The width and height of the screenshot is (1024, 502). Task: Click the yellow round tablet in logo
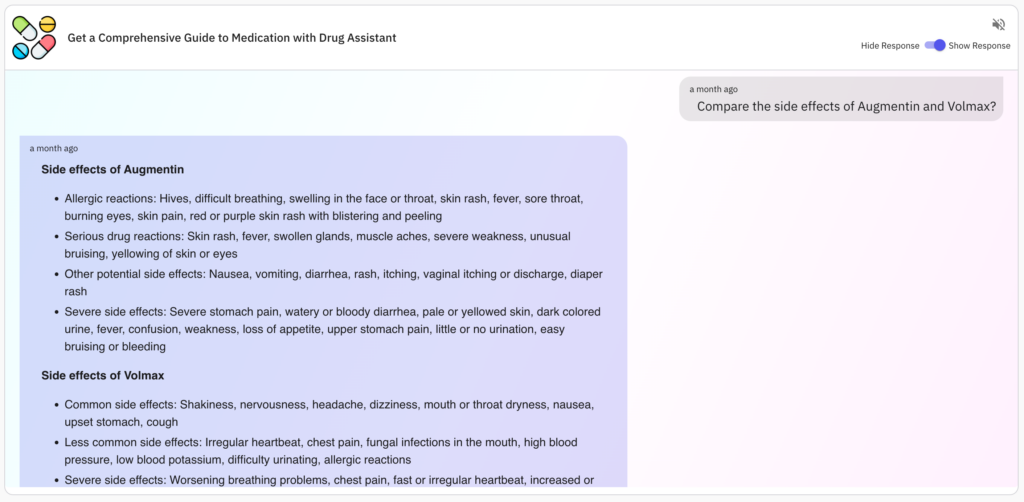pos(48,24)
